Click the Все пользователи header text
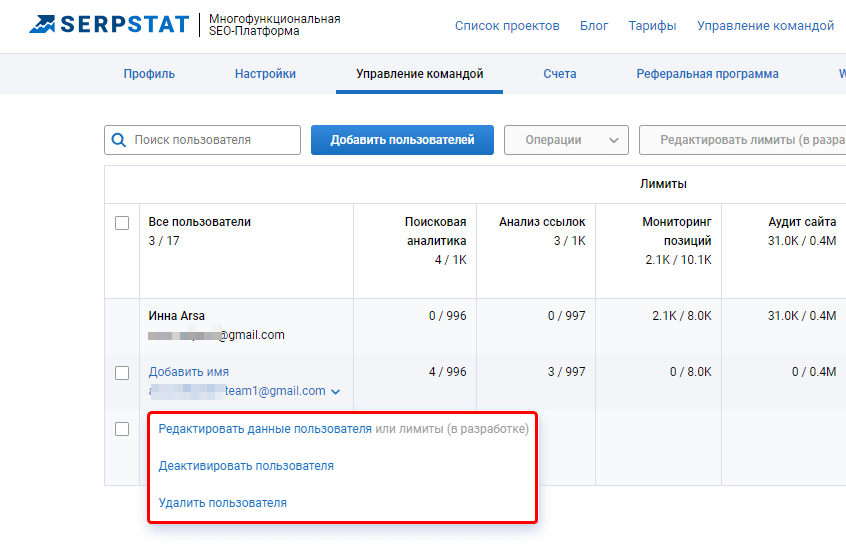This screenshot has width=846, height=560. (200, 222)
